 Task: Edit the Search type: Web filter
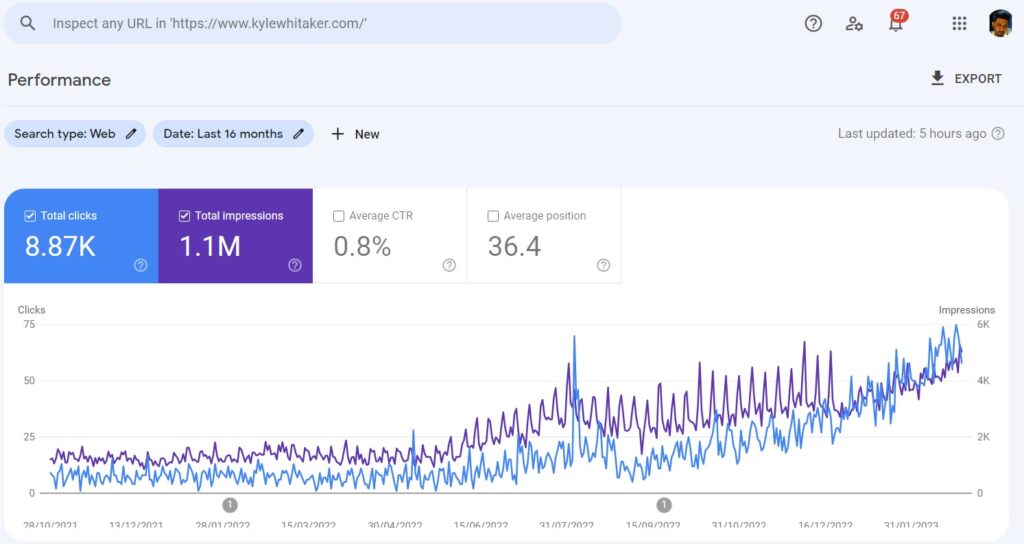75,134
